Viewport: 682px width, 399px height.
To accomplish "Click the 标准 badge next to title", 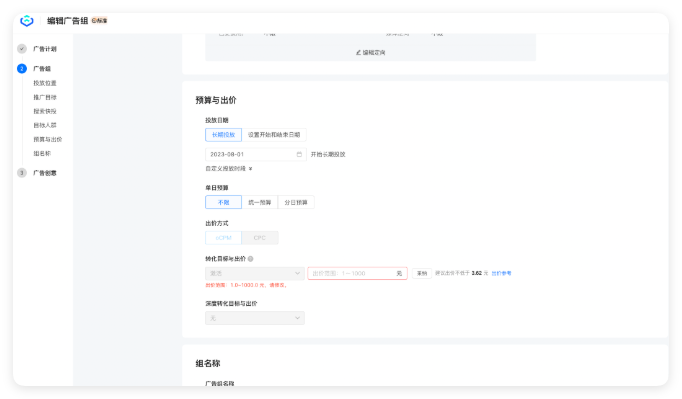I will [x=99, y=20].
